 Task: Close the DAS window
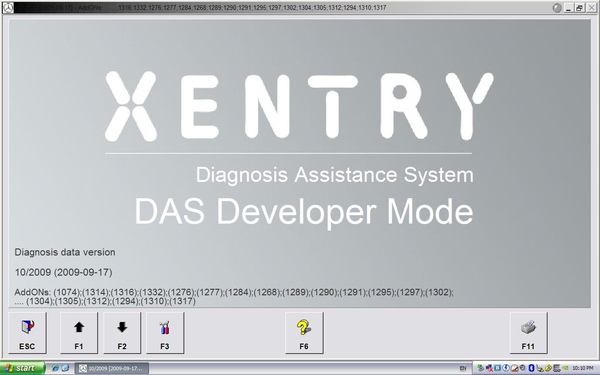click(591, 8)
